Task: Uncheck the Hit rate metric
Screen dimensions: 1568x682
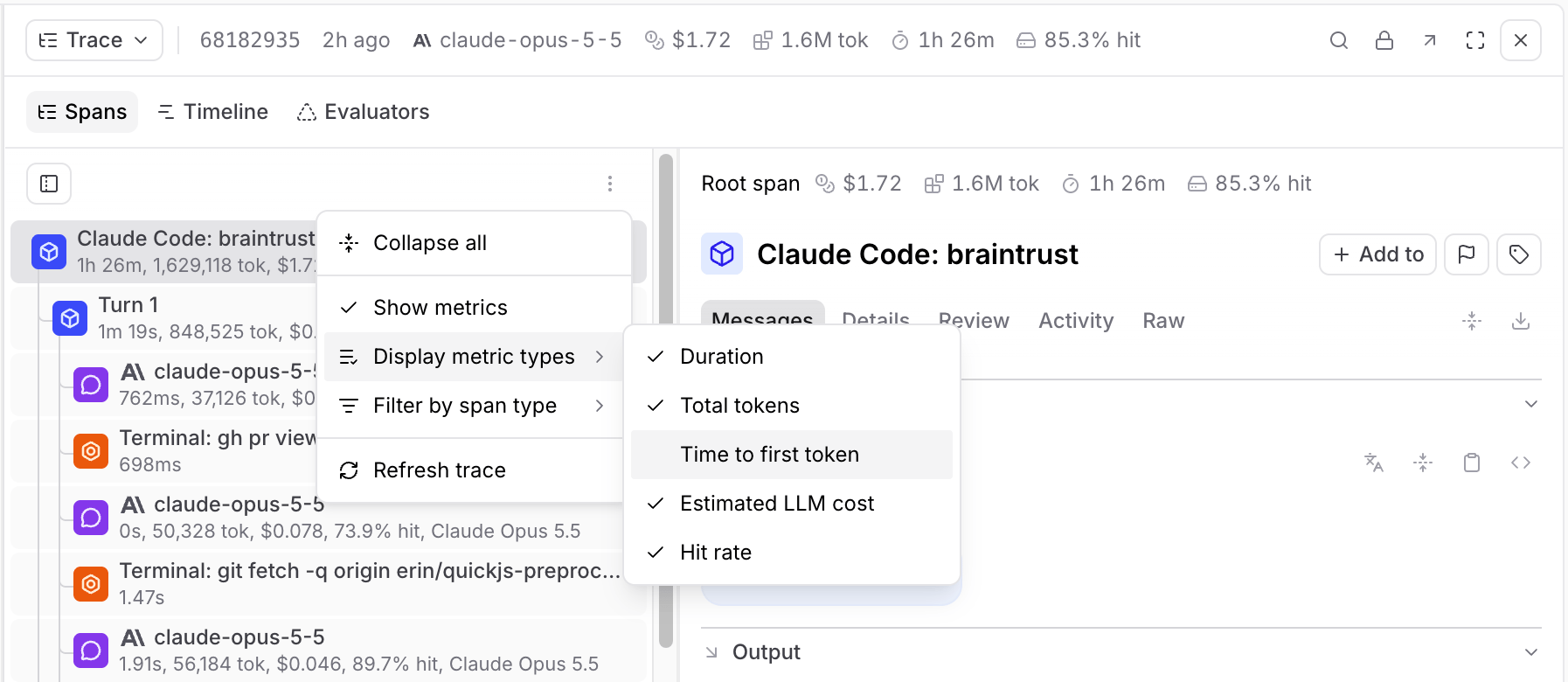Action: [x=792, y=553]
